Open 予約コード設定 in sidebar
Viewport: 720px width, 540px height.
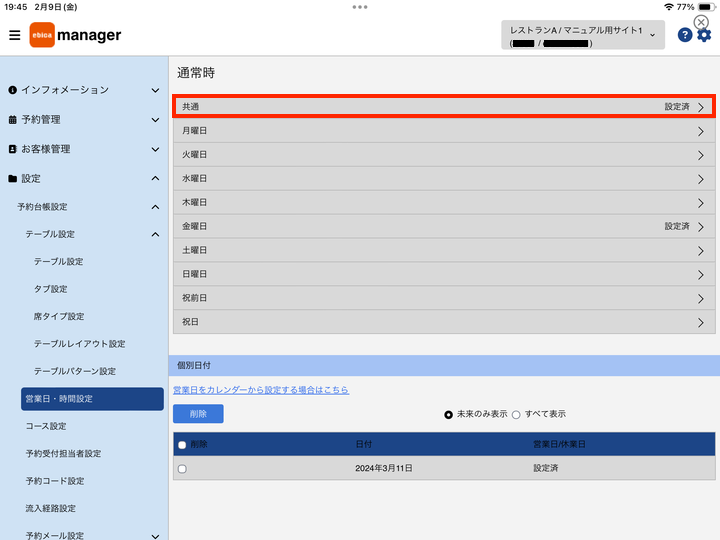click(x=55, y=481)
